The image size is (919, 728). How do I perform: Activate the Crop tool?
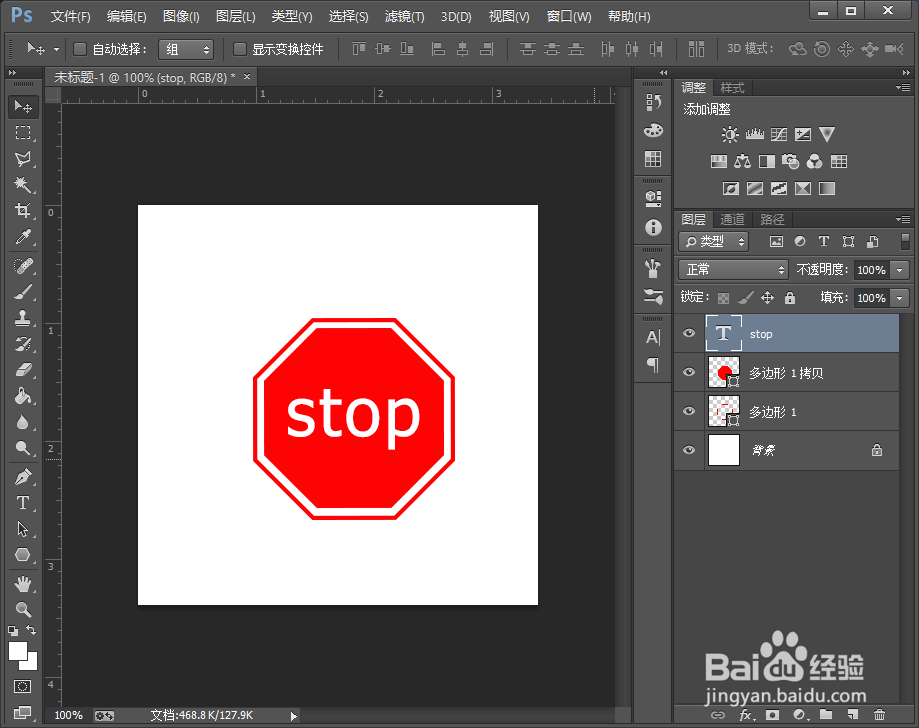(x=23, y=210)
